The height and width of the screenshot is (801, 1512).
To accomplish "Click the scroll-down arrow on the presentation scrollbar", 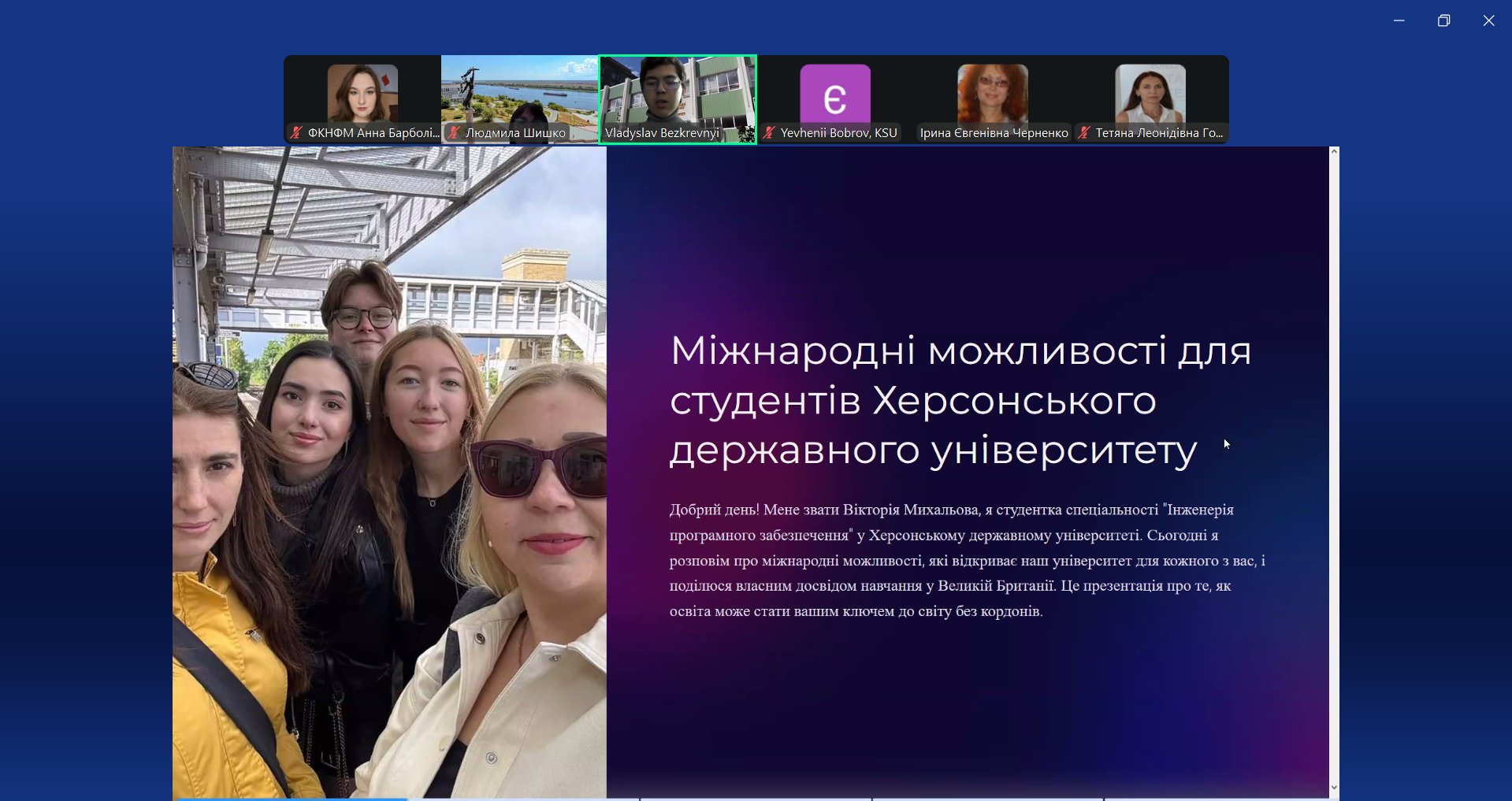I will 1333,787.
